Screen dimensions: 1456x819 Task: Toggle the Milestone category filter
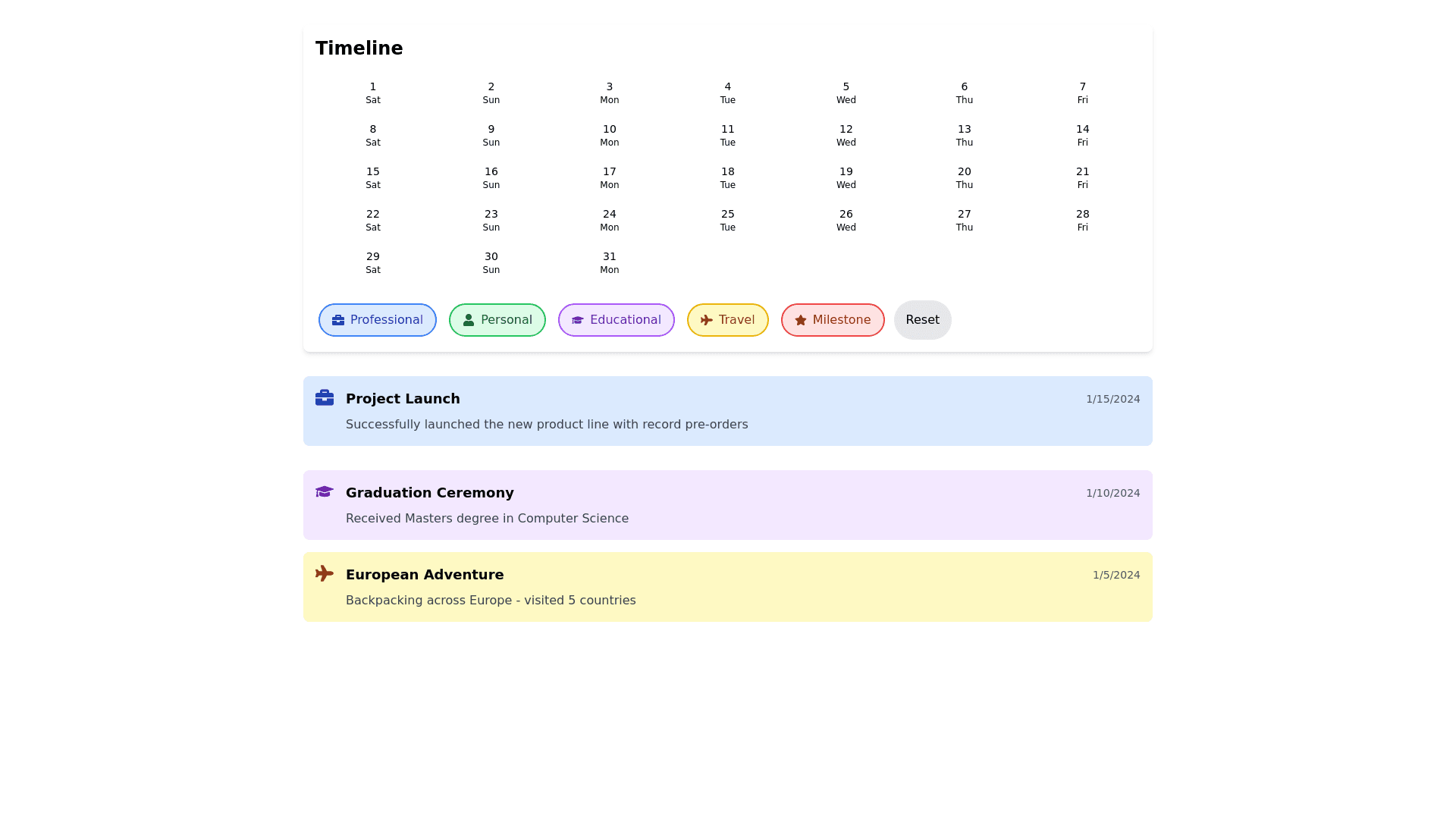[x=833, y=320]
